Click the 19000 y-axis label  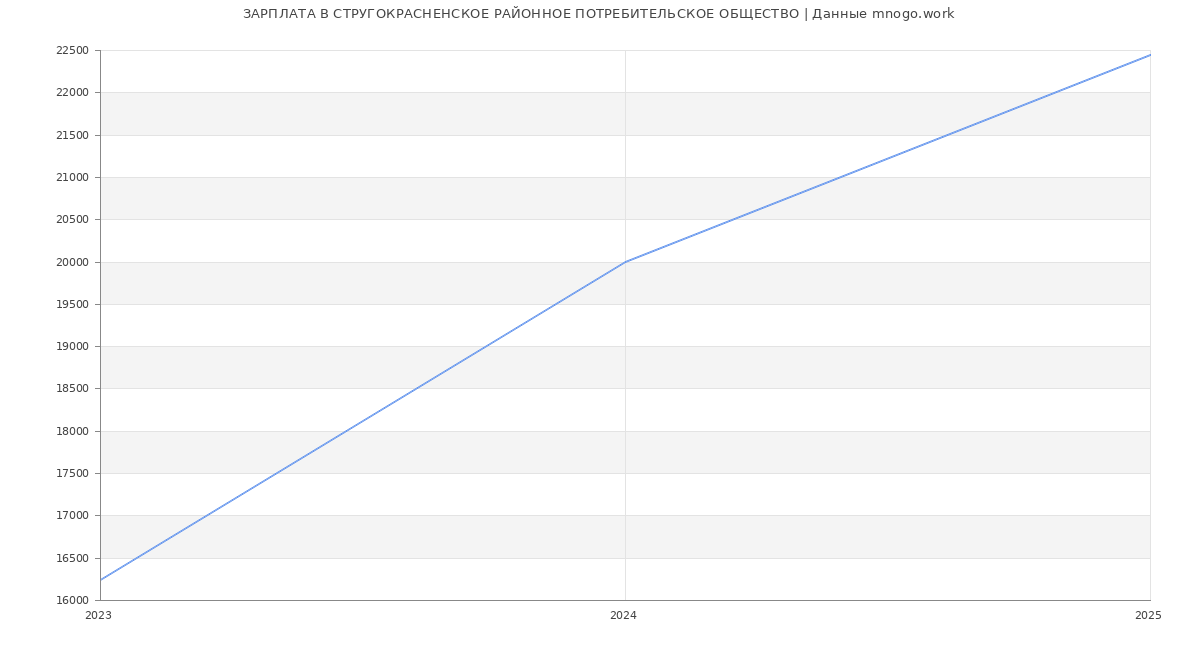click(x=72, y=347)
